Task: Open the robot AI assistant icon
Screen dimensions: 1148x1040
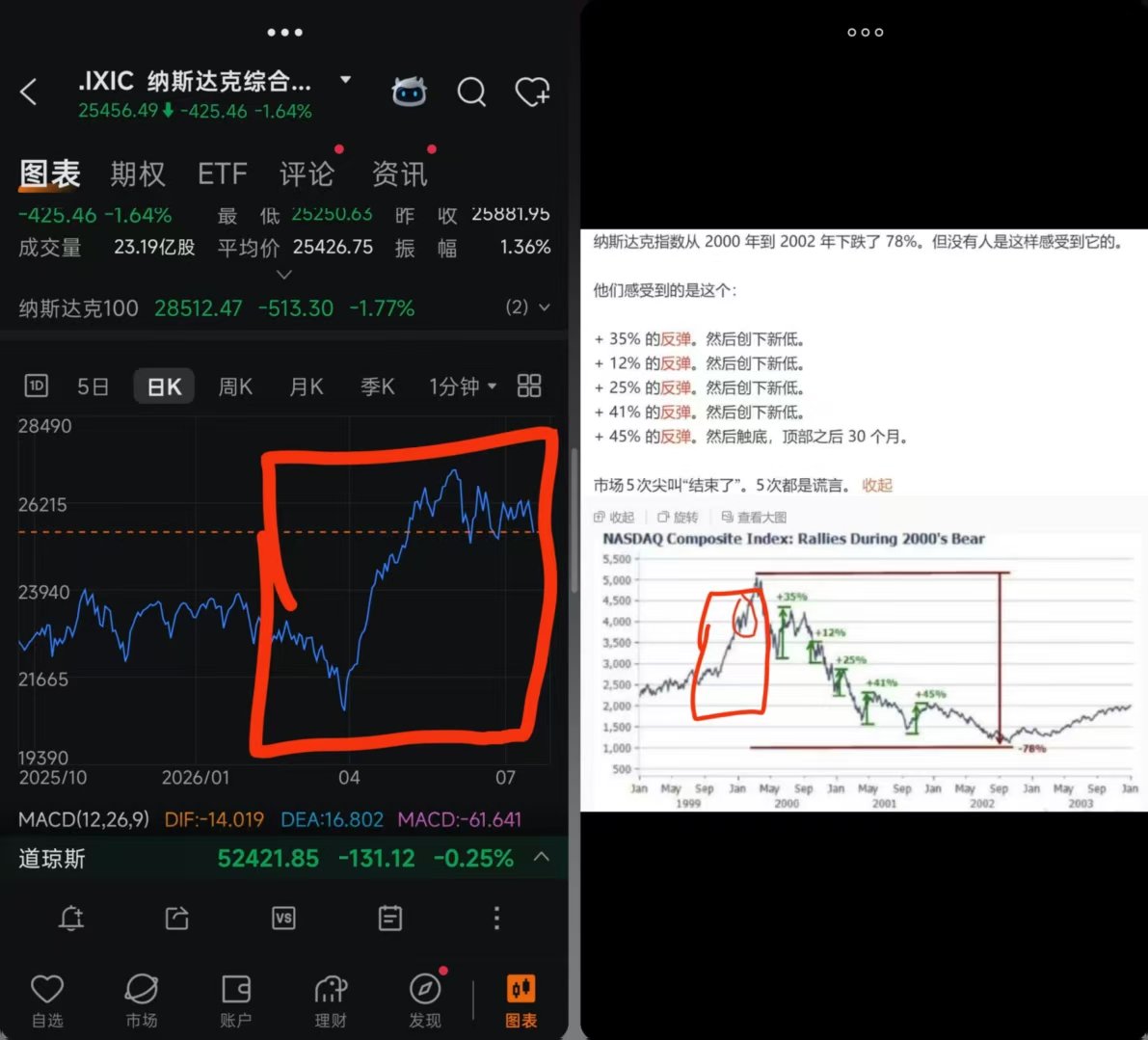Action: click(410, 93)
